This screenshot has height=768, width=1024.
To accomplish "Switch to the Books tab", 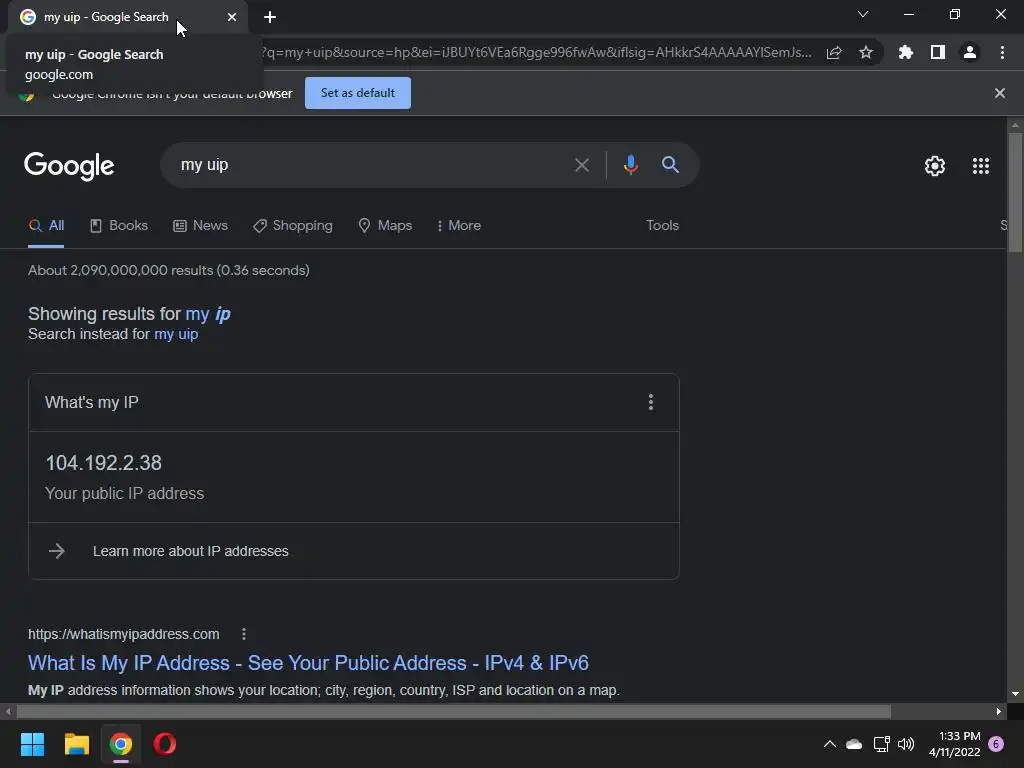I will [119, 226].
